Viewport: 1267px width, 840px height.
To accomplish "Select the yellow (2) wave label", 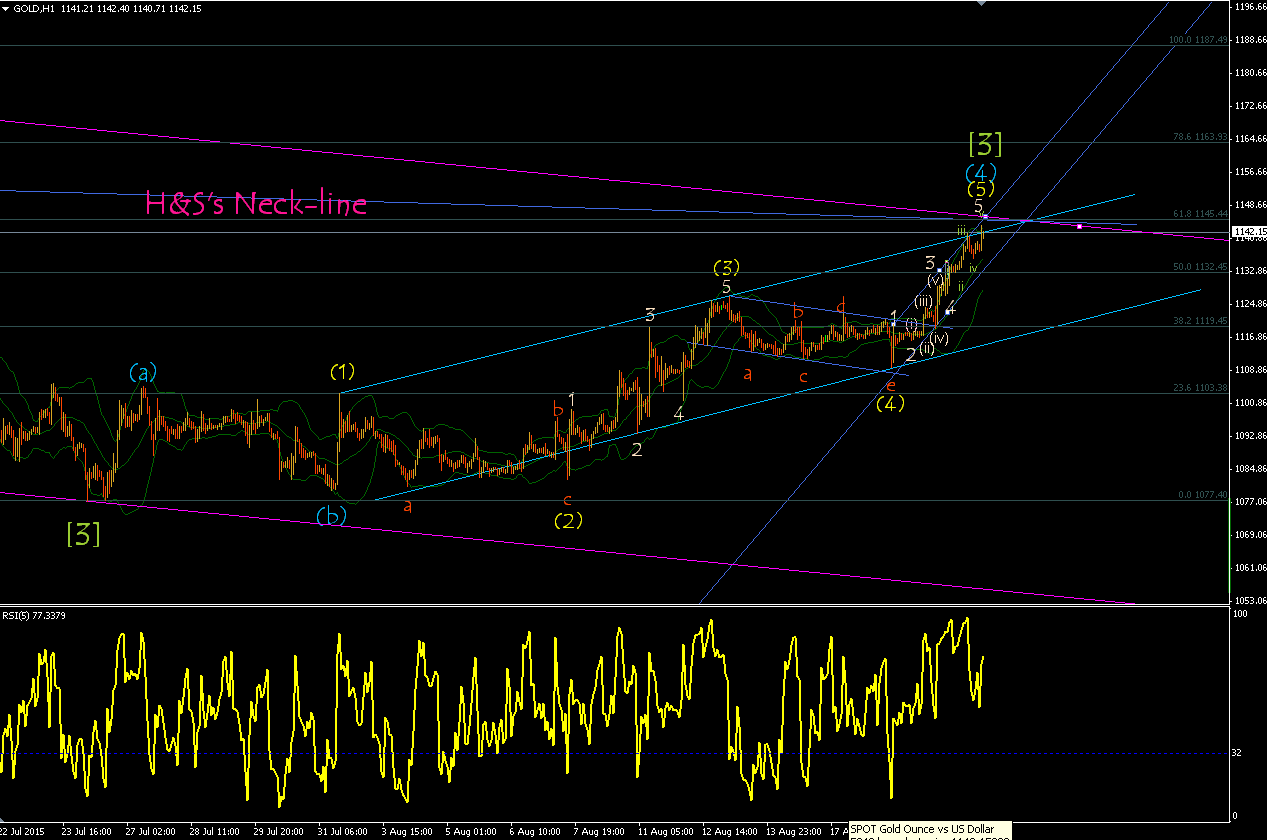I will [x=568, y=520].
